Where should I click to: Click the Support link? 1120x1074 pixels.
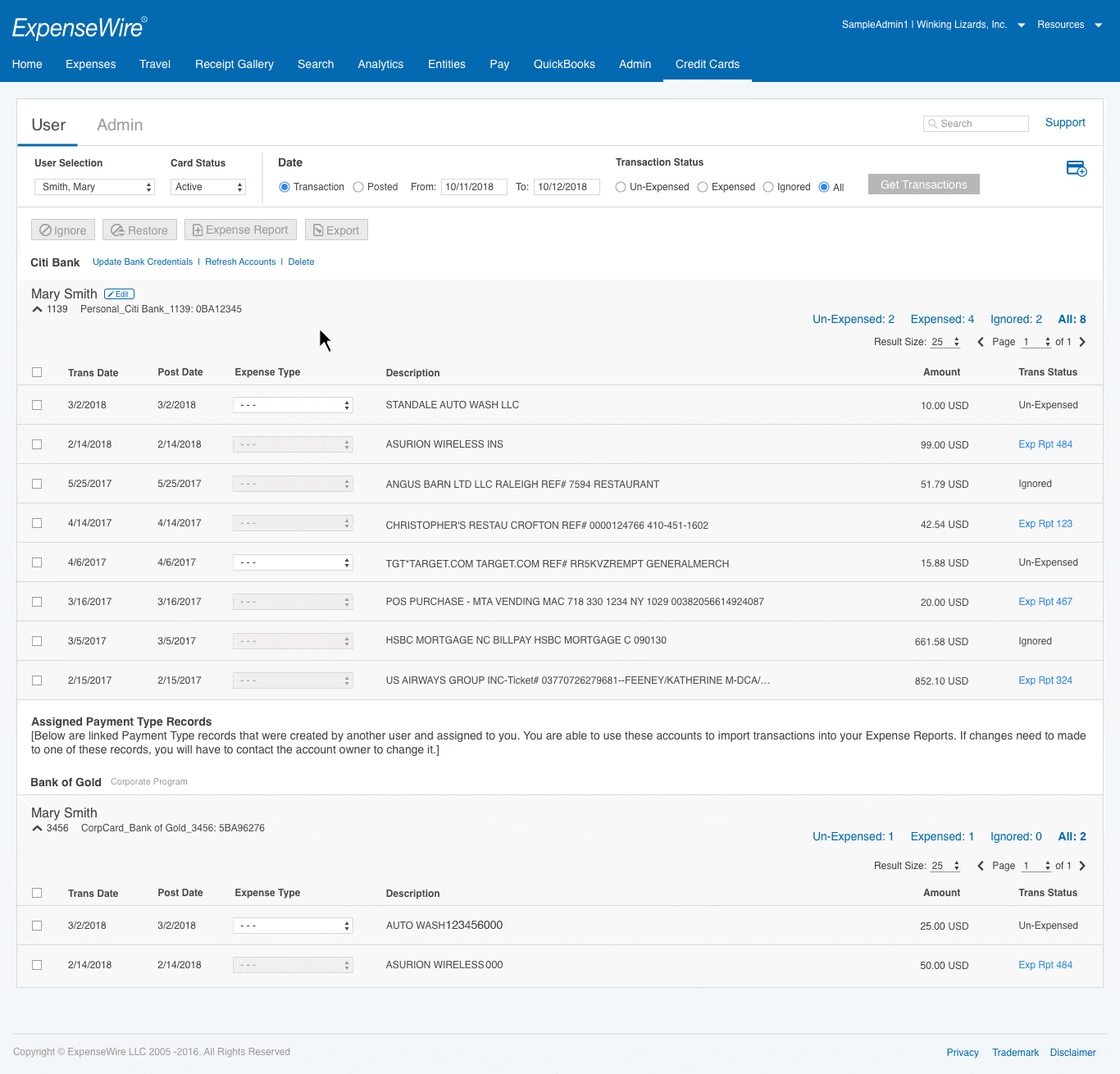[x=1065, y=122]
